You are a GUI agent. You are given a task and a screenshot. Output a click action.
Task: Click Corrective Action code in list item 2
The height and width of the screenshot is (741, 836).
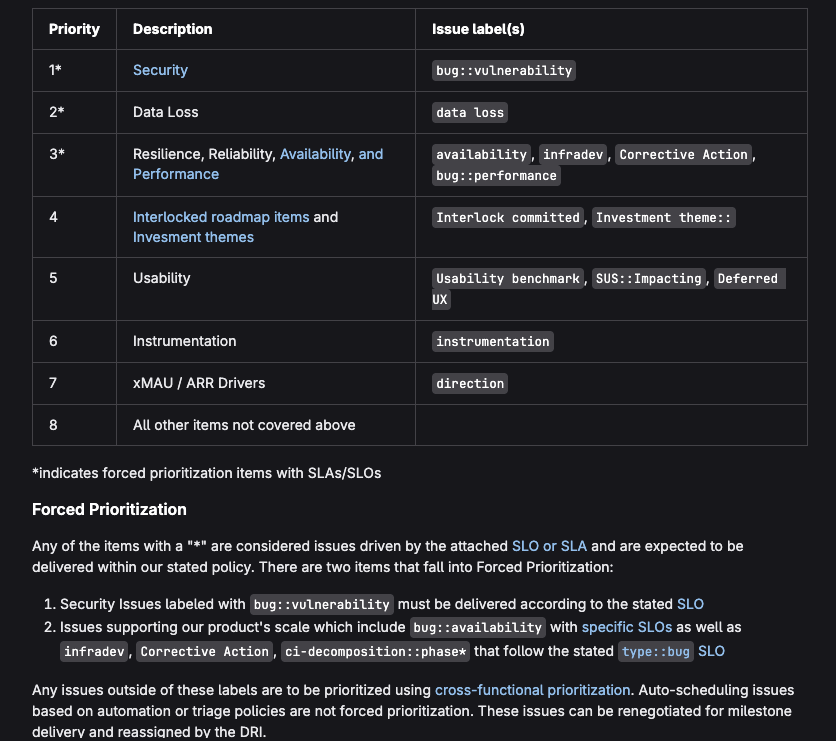click(204, 651)
